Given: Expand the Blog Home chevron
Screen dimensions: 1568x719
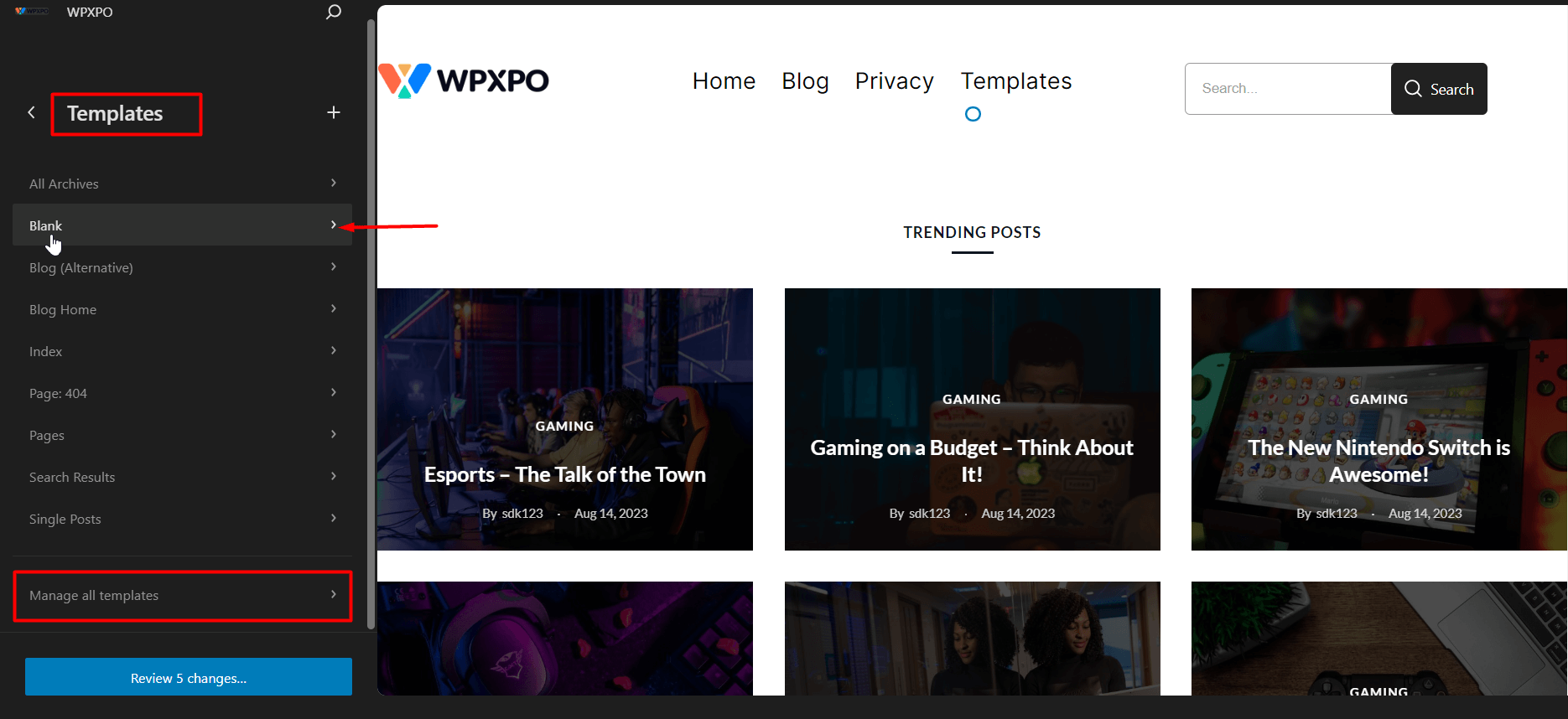Looking at the screenshot, I should [334, 308].
